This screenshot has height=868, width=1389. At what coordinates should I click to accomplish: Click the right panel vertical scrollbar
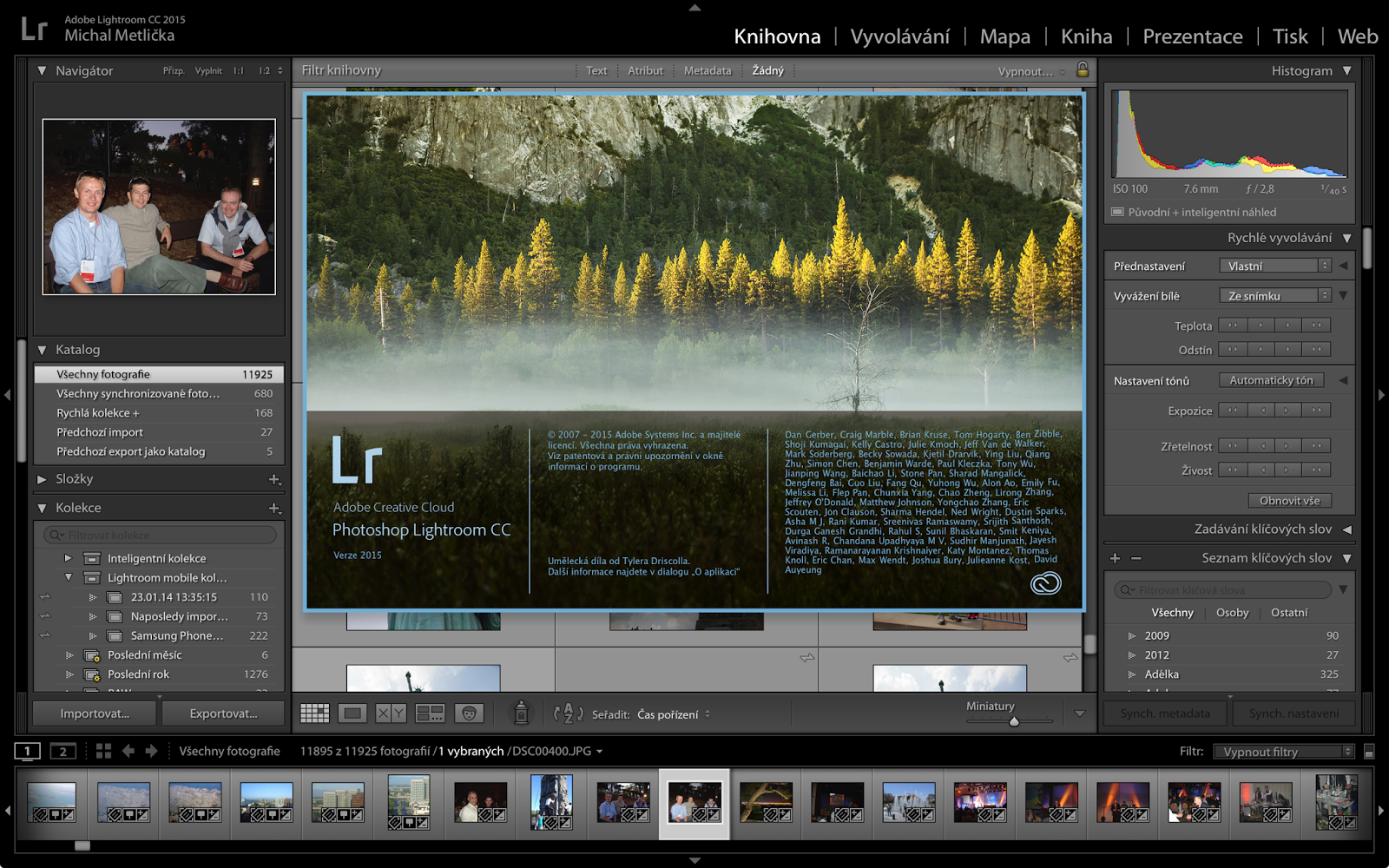pos(1366,248)
